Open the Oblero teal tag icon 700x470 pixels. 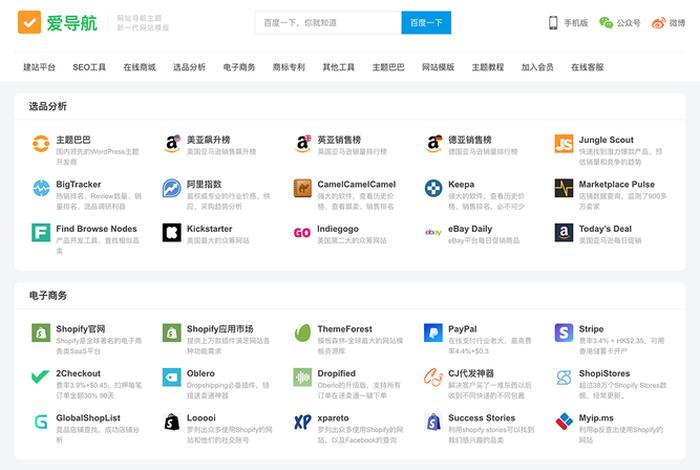[172, 377]
